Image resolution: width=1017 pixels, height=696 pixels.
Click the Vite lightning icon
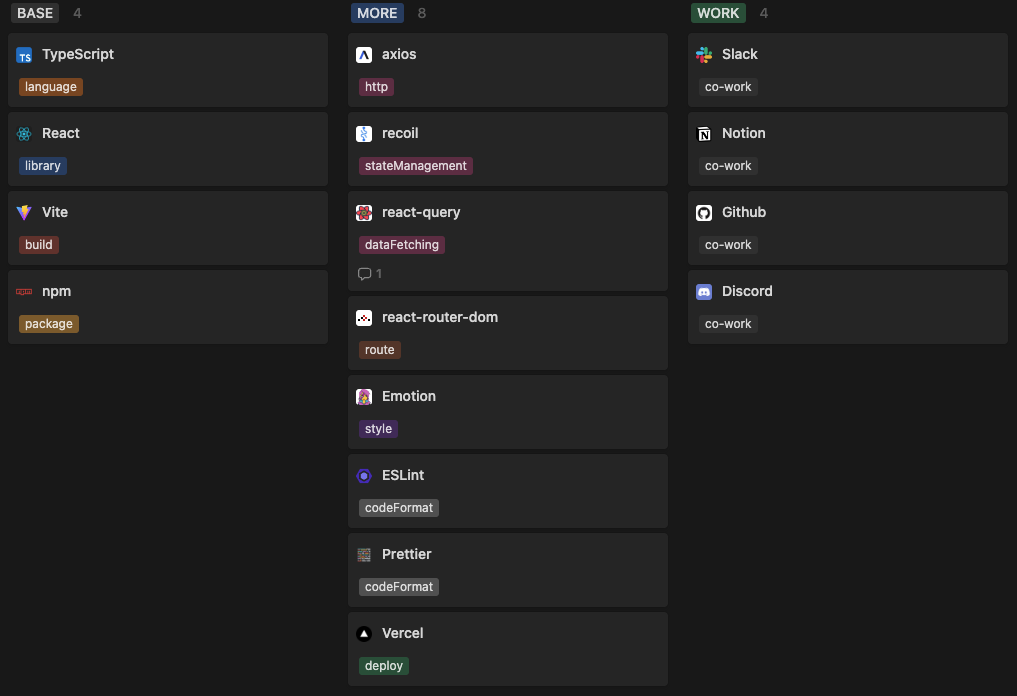point(24,213)
